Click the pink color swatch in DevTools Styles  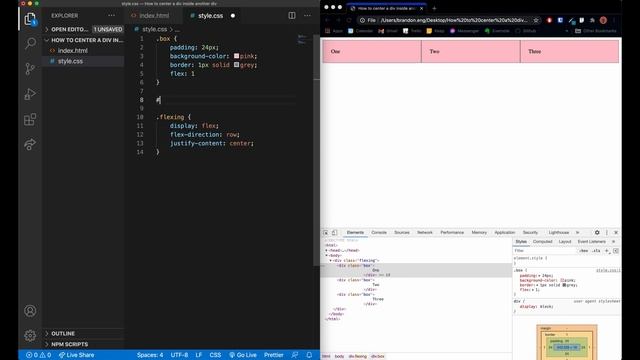pyautogui.click(x=562, y=280)
